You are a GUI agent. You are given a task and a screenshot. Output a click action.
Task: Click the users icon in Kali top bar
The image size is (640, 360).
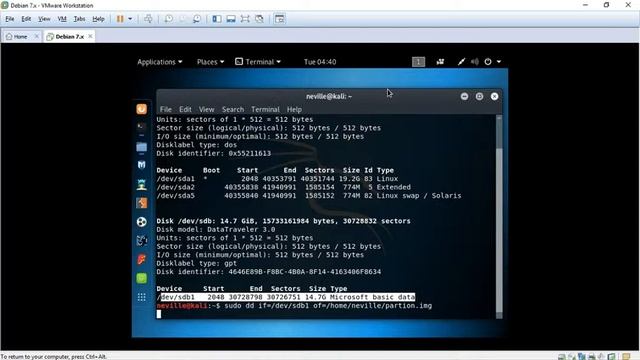coord(440,62)
